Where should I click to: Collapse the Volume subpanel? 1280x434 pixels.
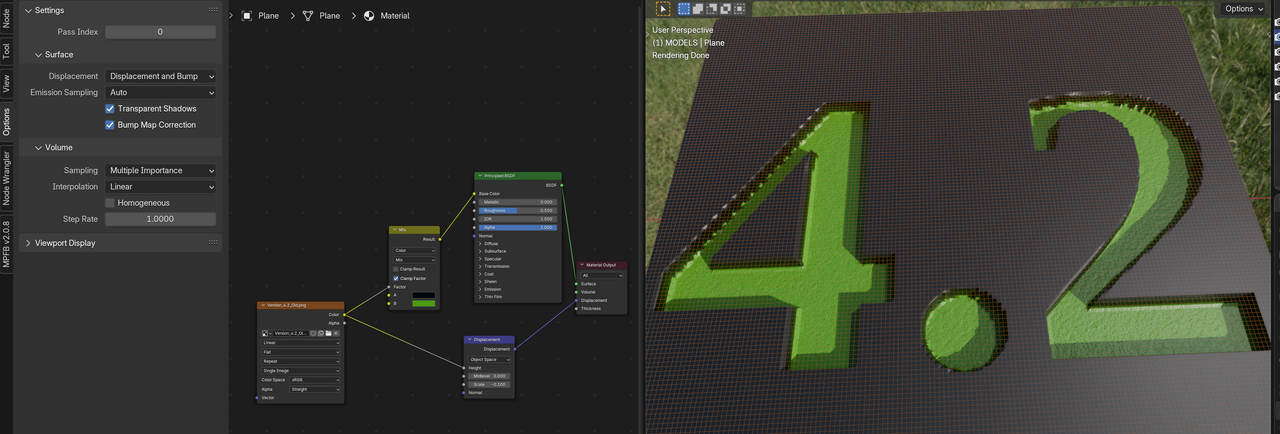(x=38, y=147)
